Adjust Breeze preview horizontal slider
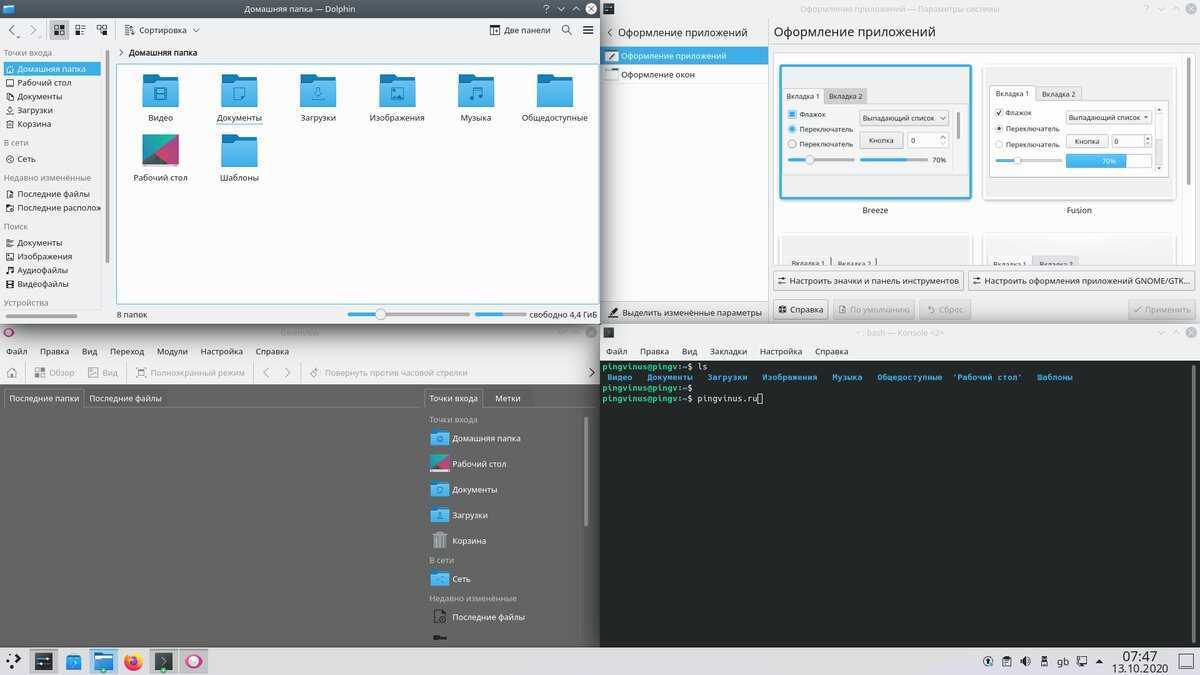 (x=821, y=160)
